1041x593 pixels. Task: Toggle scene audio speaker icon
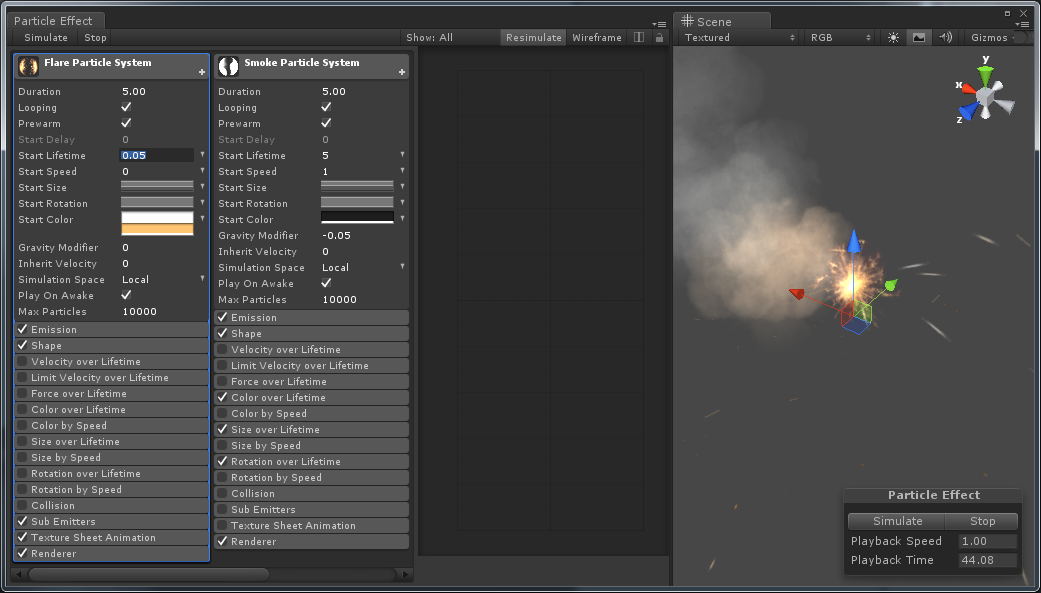(x=945, y=38)
